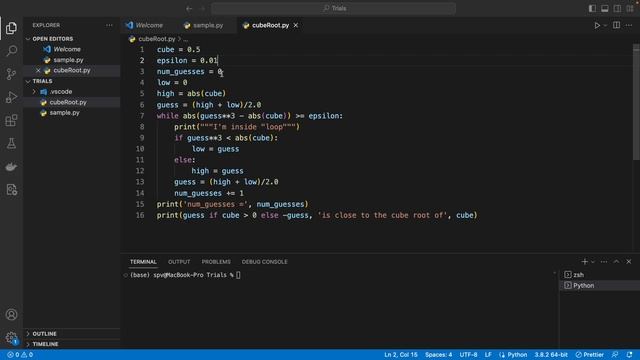Close cubeRoot.py from Open Editors list
640x360 pixels.
(38, 71)
